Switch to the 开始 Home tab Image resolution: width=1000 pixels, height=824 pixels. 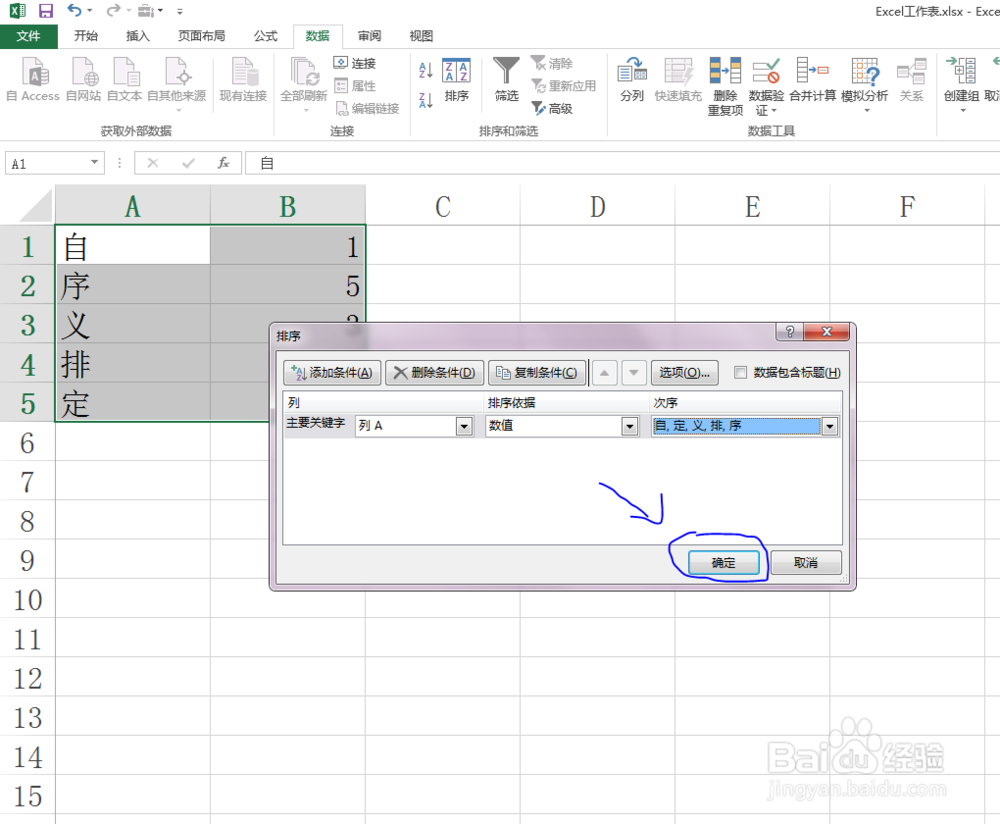click(x=86, y=36)
